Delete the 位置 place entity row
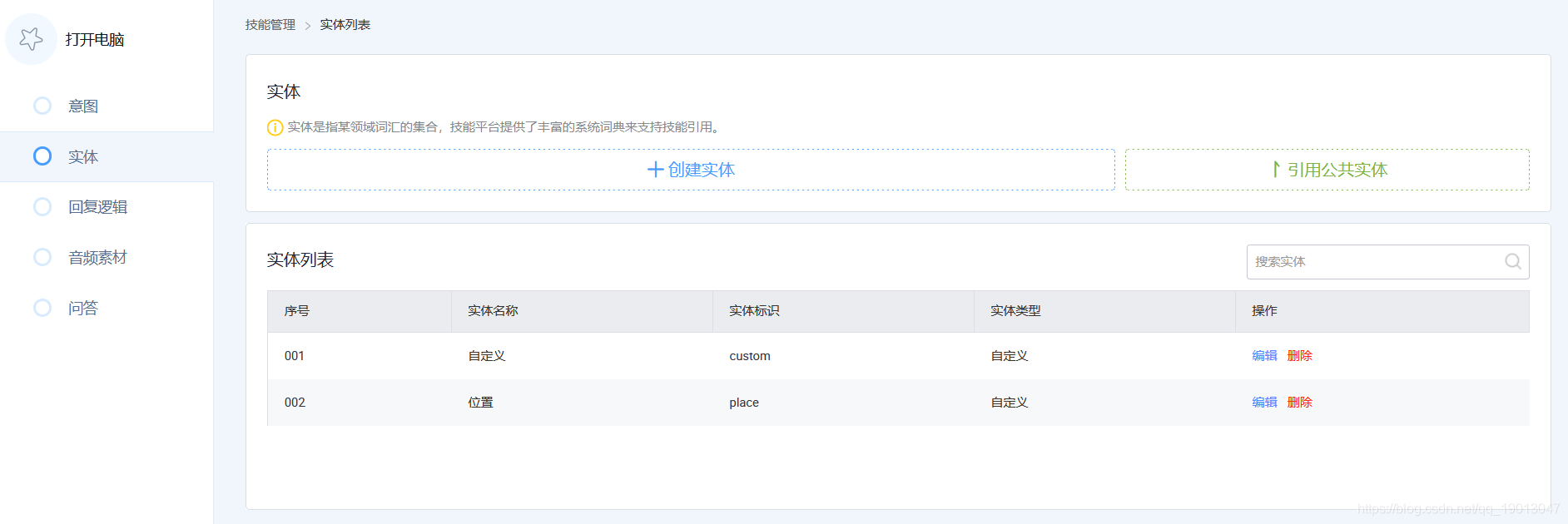This screenshot has width=1568, height=524. pyautogui.click(x=1299, y=403)
